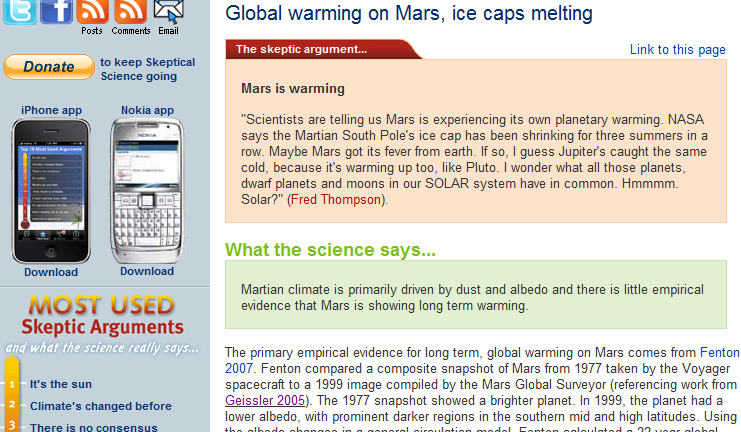This screenshot has height=432, width=741.
Task: Open the Twitter icon link
Action: pos(21,10)
